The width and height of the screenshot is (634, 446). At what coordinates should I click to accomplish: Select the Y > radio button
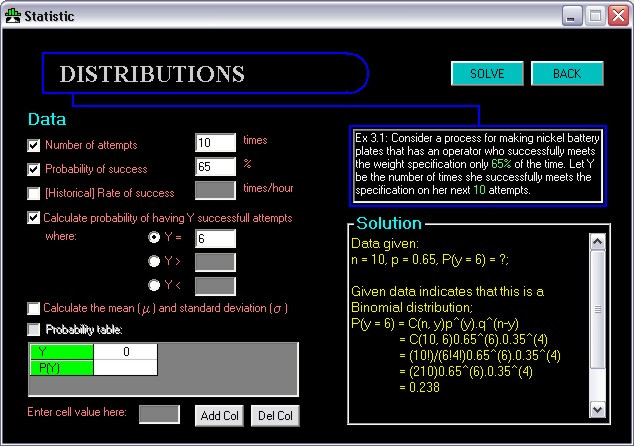154,261
